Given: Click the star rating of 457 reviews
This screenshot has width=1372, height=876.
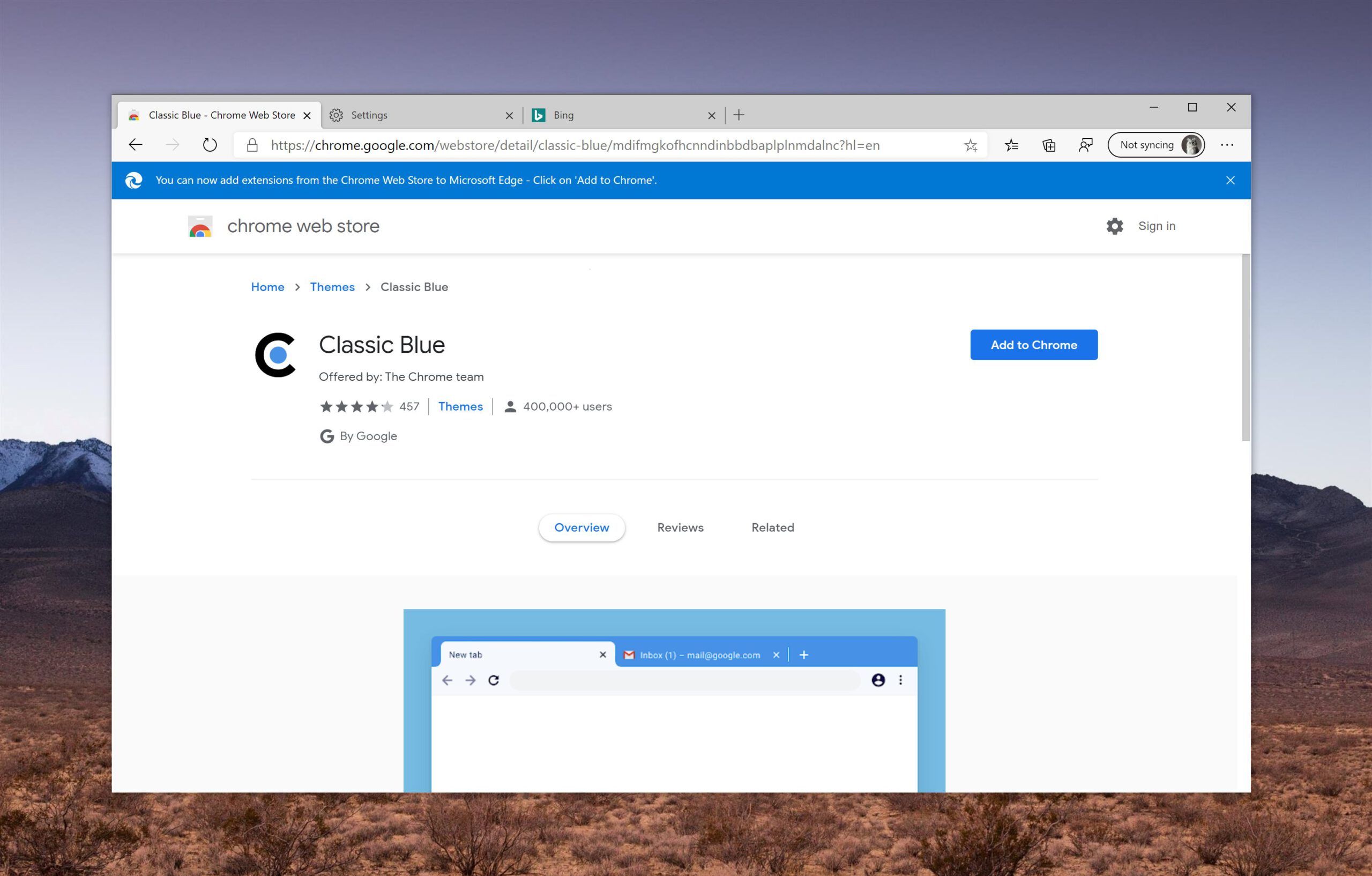Looking at the screenshot, I should [x=357, y=406].
